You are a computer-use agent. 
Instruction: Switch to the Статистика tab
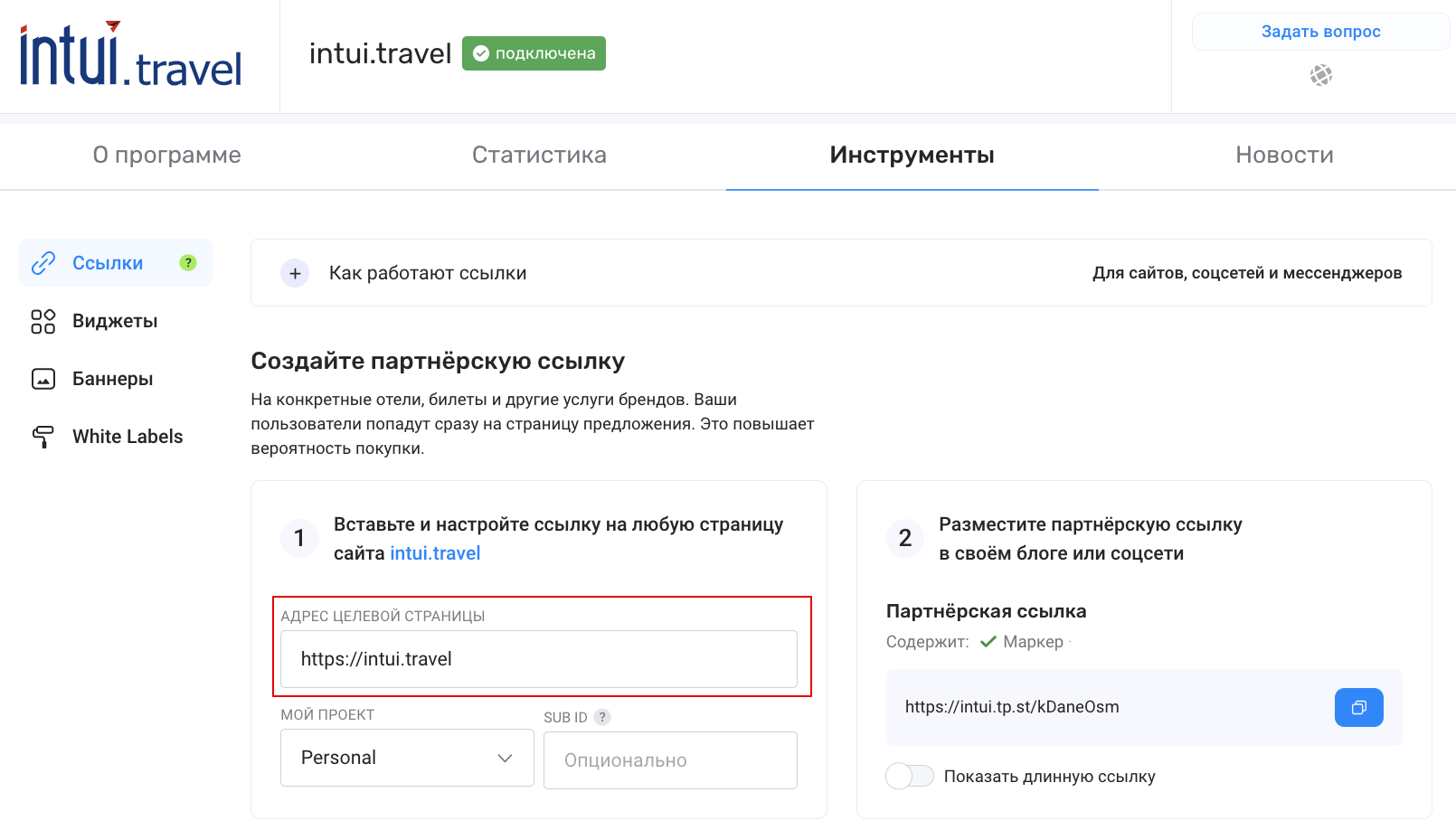coord(539,156)
